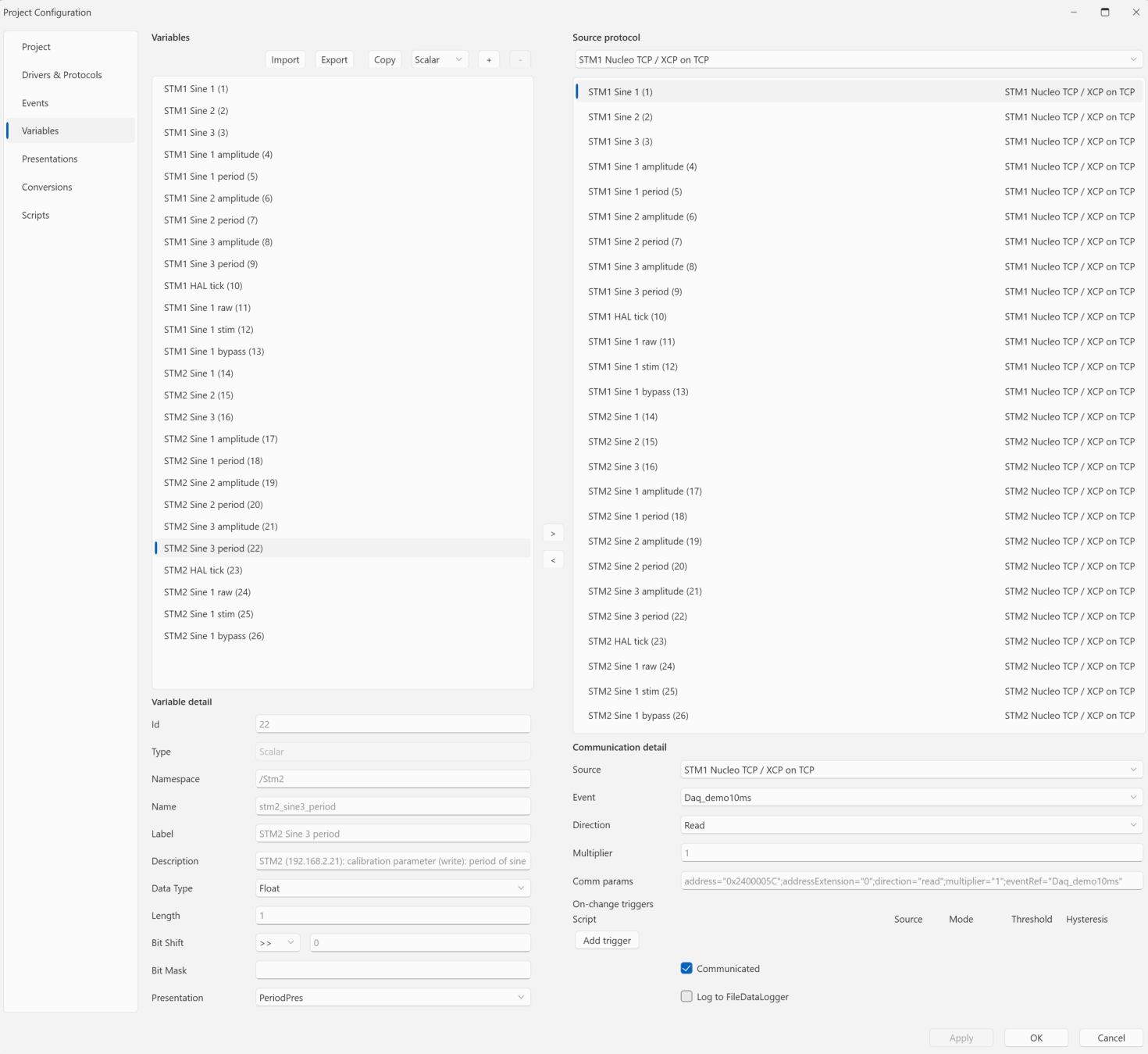1148x1054 pixels.
Task: Switch to the Conversions section
Action: pos(70,187)
